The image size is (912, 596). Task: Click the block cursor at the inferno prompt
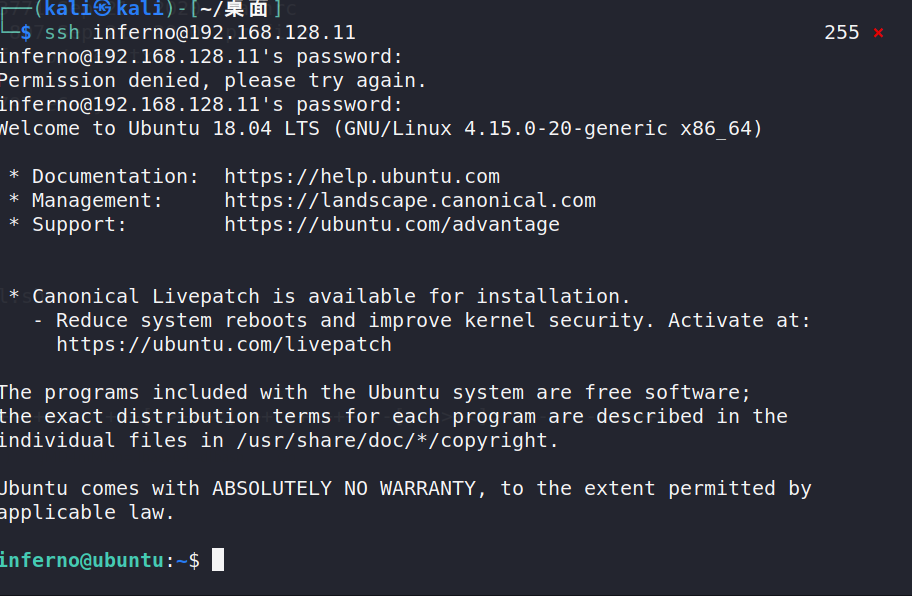218,559
